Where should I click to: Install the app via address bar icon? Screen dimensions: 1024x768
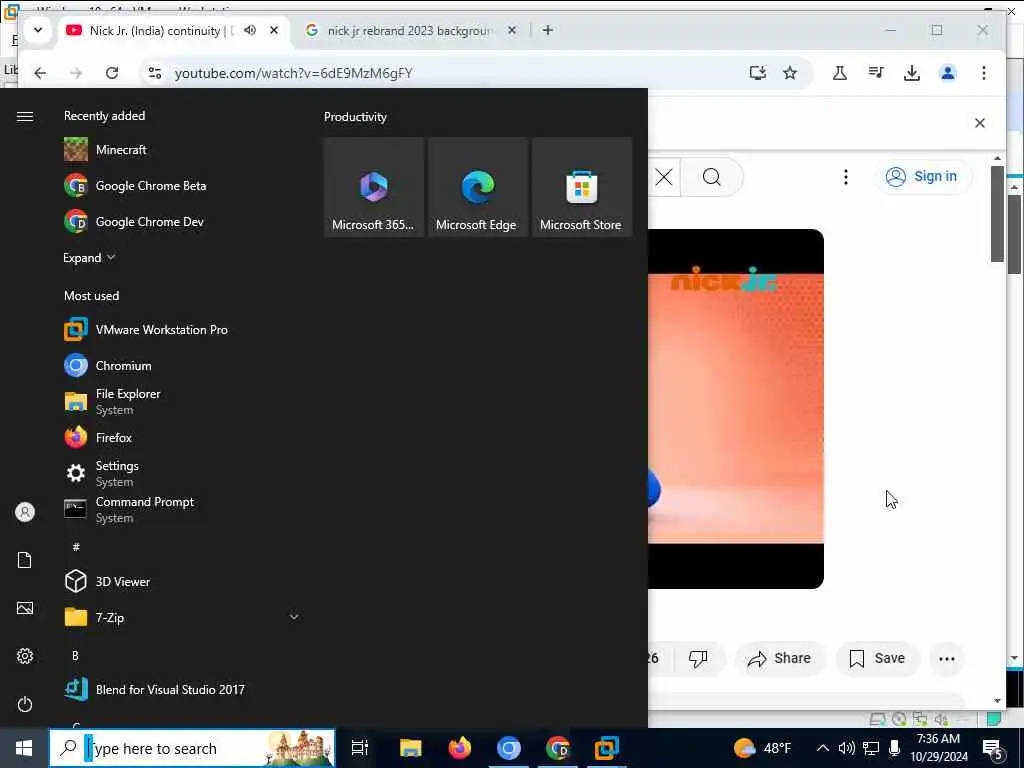coord(758,73)
